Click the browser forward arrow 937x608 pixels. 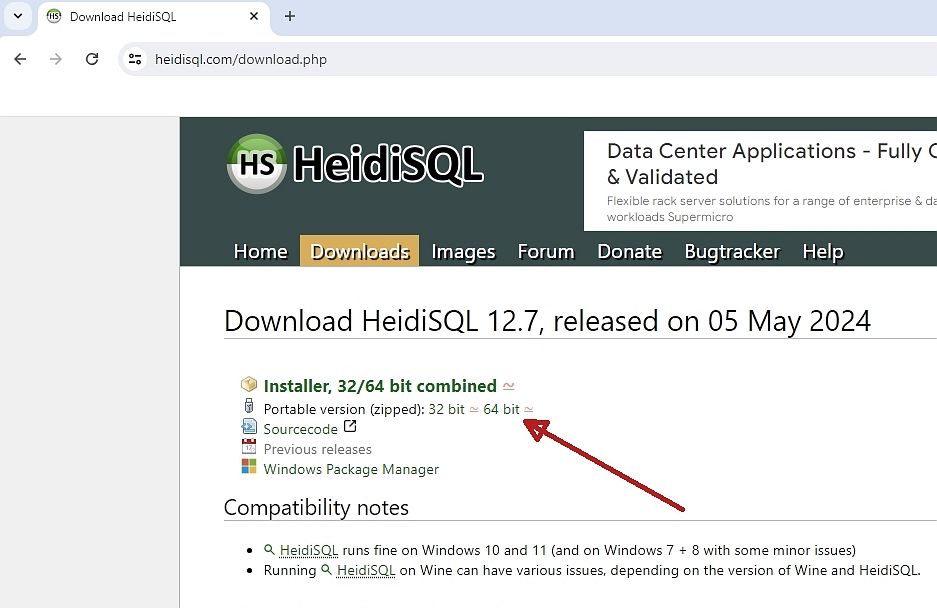pyautogui.click(x=56, y=59)
